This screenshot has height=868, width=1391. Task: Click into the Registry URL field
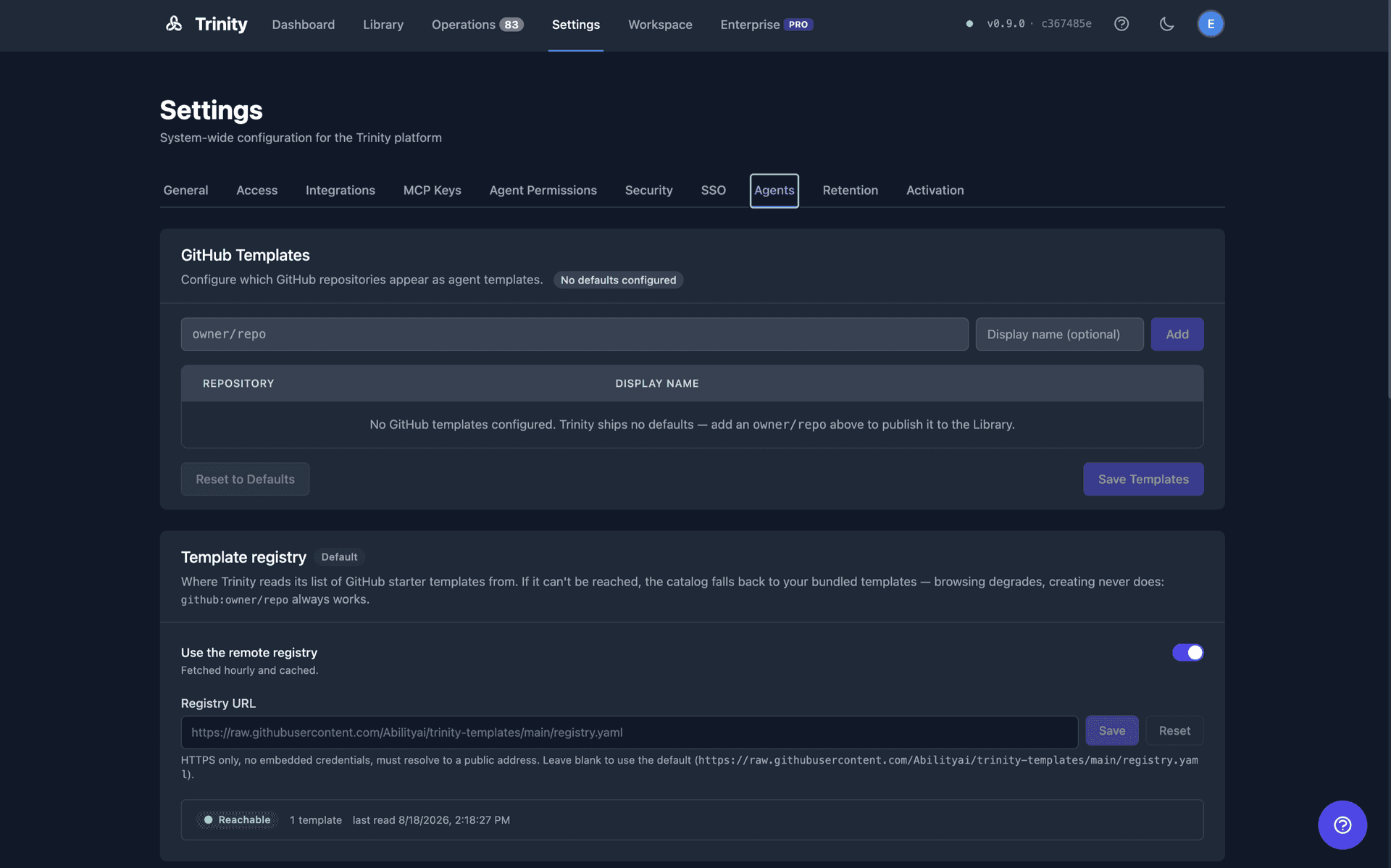pos(630,733)
